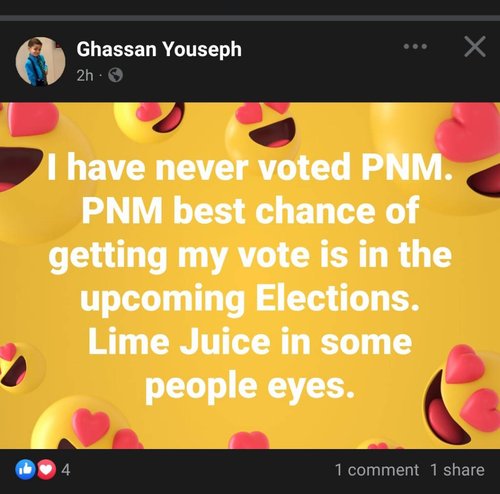Open the 1 share link
The width and height of the screenshot is (500, 494).
tap(457, 470)
